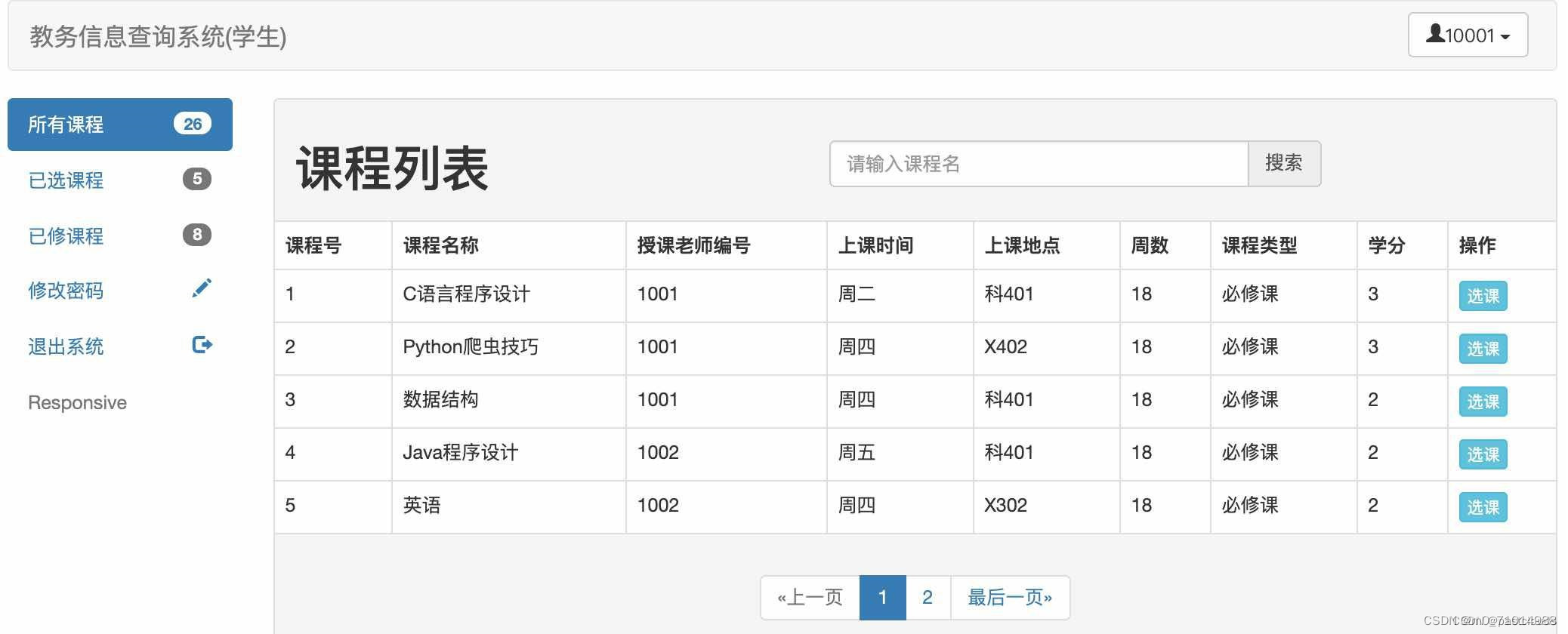Jump to 最后一页» last page
The width and height of the screenshot is (1568, 634).
point(1010,598)
